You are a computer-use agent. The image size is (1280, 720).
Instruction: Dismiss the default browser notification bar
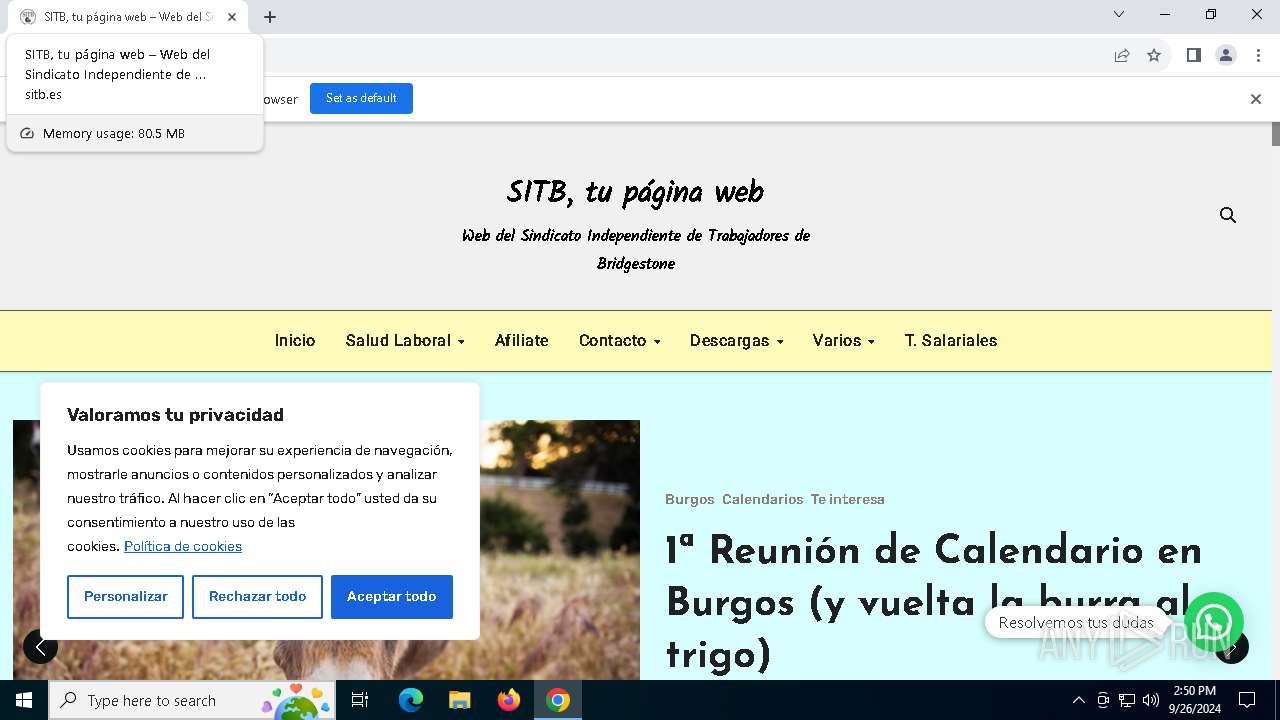pos(1256,99)
